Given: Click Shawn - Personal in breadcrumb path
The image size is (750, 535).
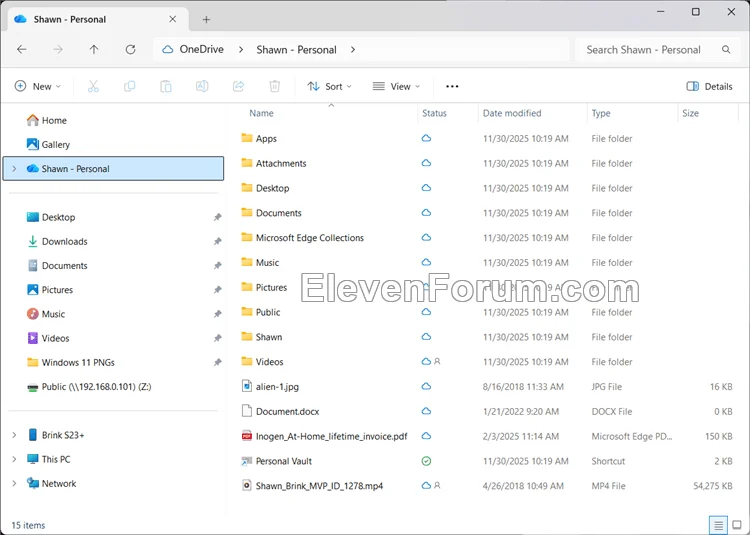Looking at the screenshot, I should click(297, 50).
